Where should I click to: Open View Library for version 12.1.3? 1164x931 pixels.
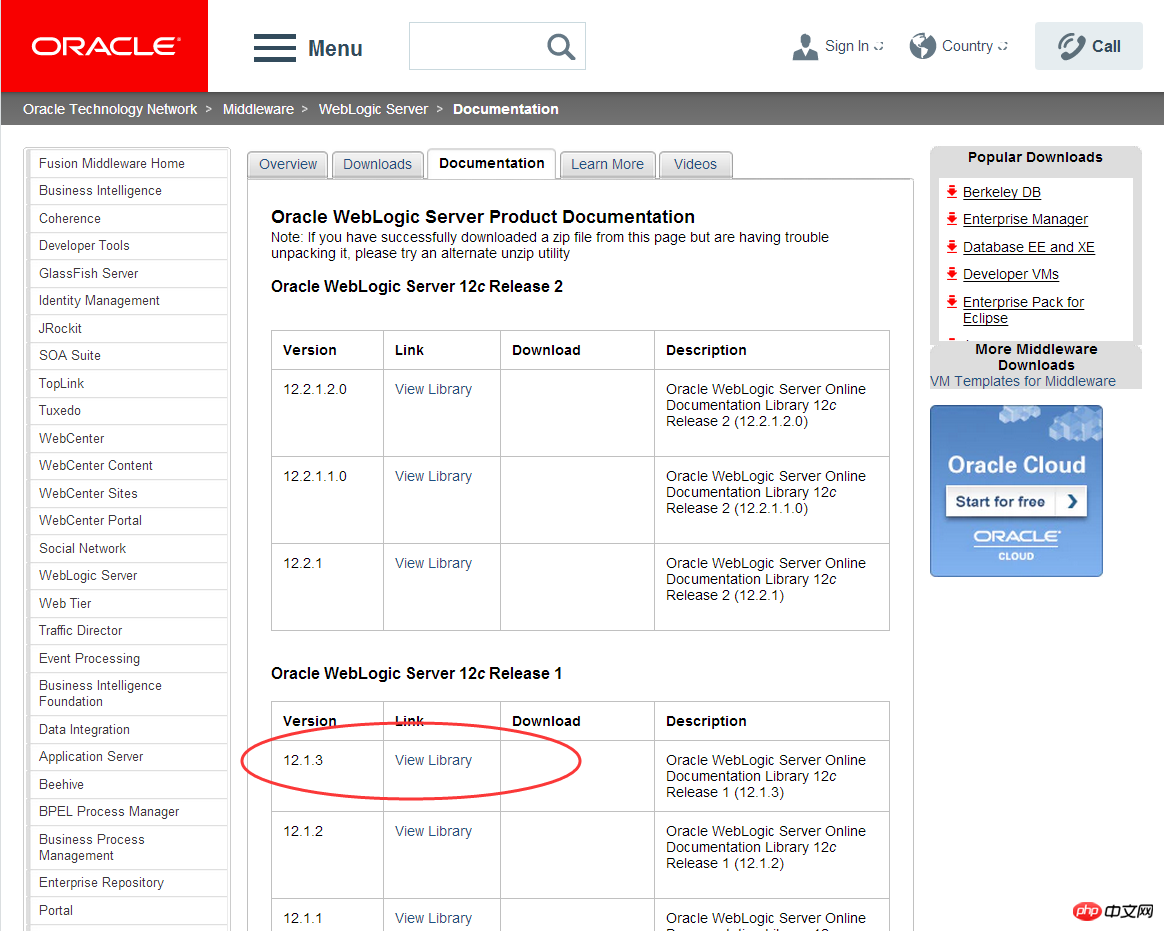(434, 760)
